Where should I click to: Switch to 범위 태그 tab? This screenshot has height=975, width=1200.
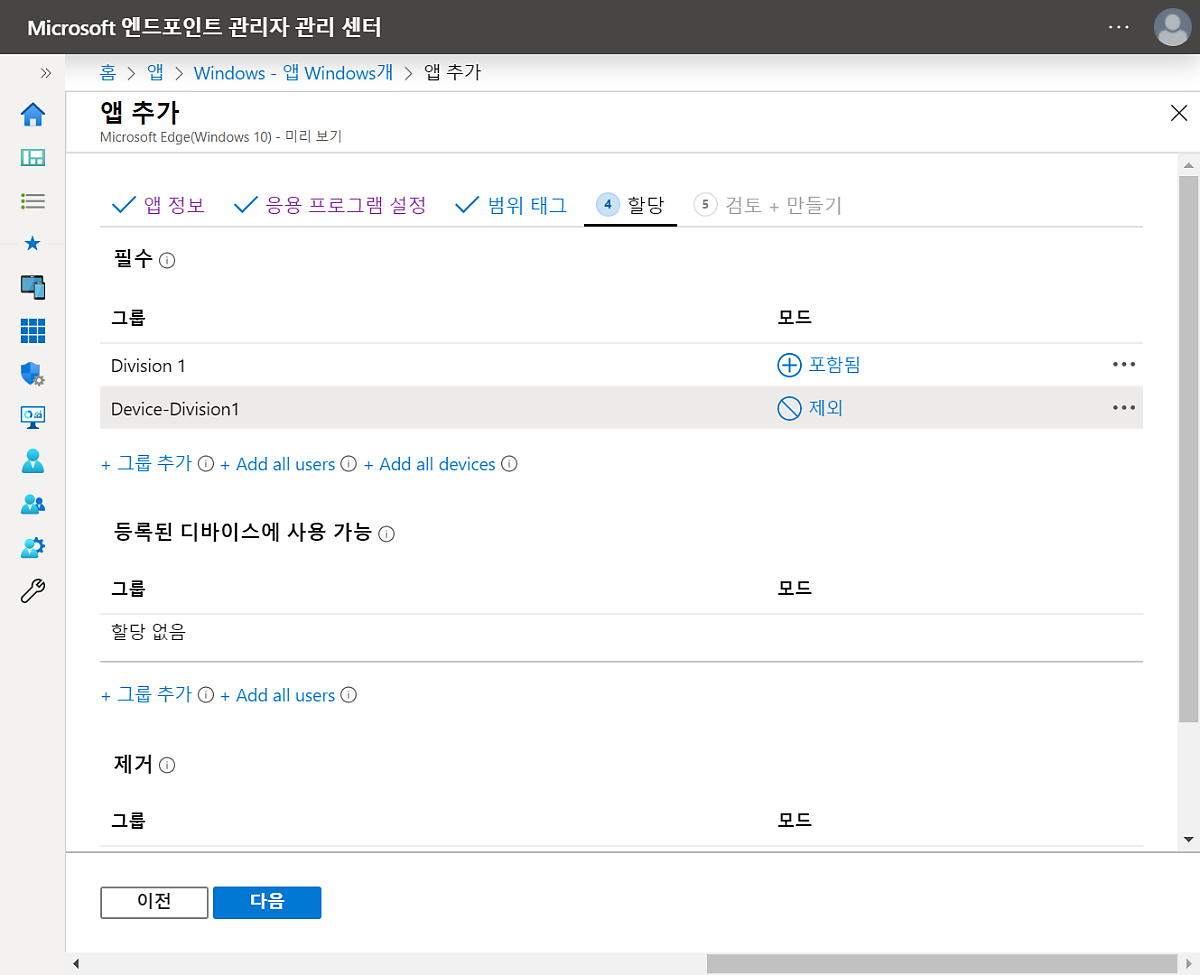511,205
